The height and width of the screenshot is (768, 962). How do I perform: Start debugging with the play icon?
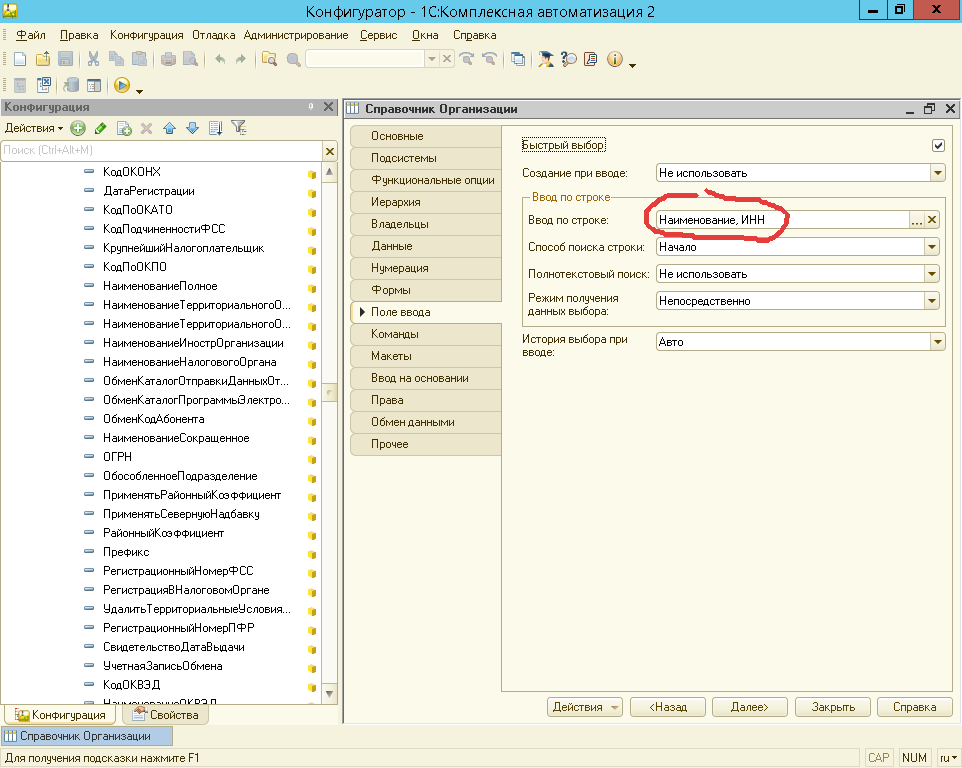click(122, 86)
